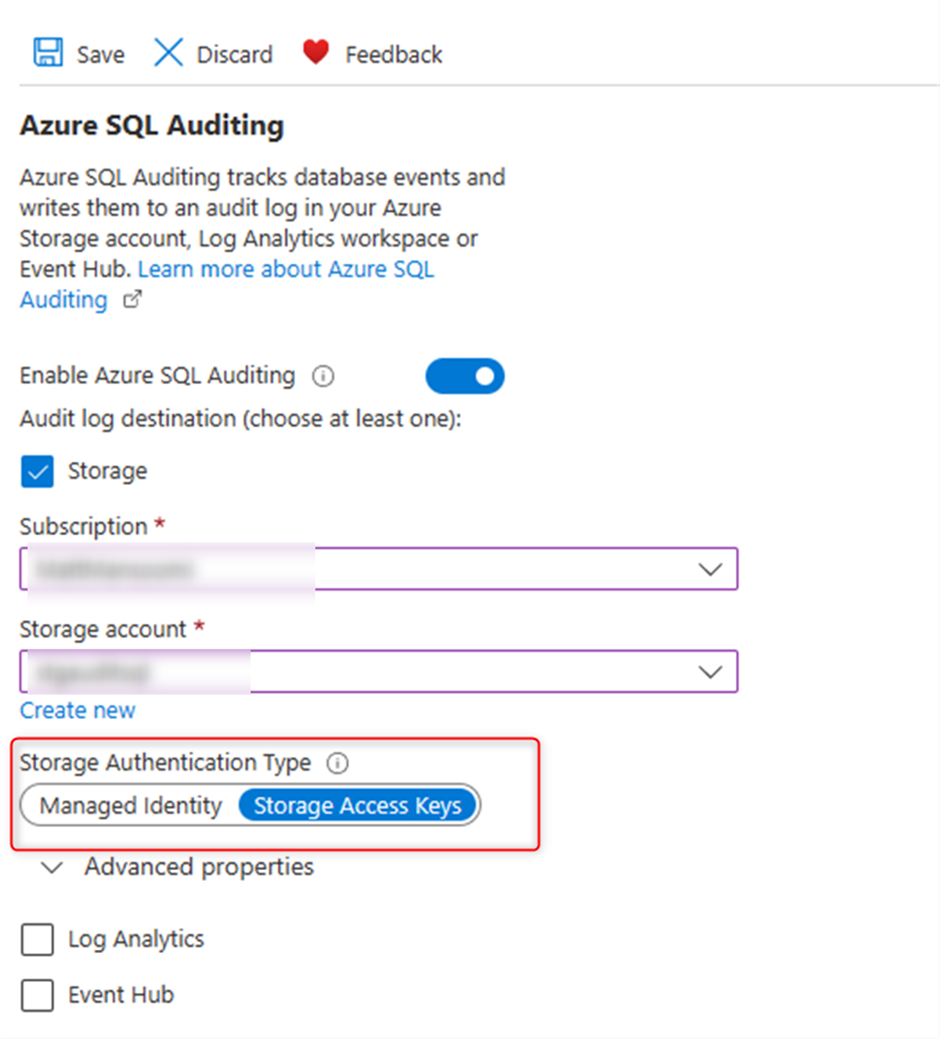Select Managed Identity authentication type
Viewport: 940px width, 1039px height.
(x=131, y=806)
